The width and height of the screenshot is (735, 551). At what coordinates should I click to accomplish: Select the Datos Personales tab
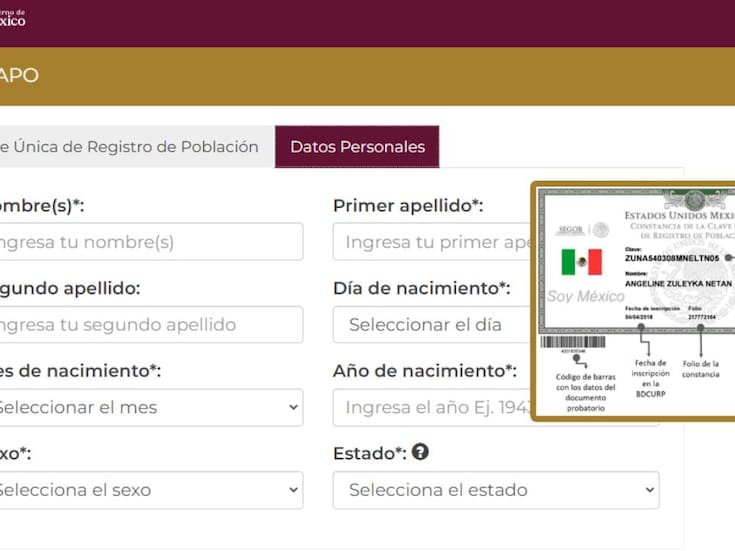click(357, 147)
